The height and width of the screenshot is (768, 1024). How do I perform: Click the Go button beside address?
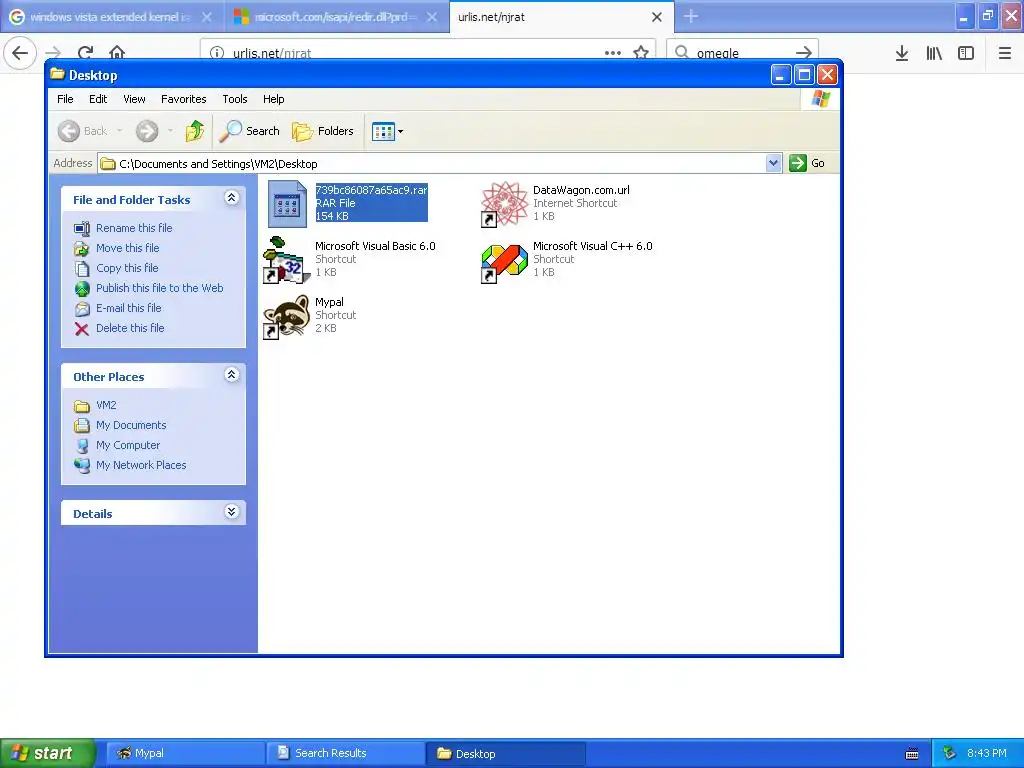coord(807,163)
